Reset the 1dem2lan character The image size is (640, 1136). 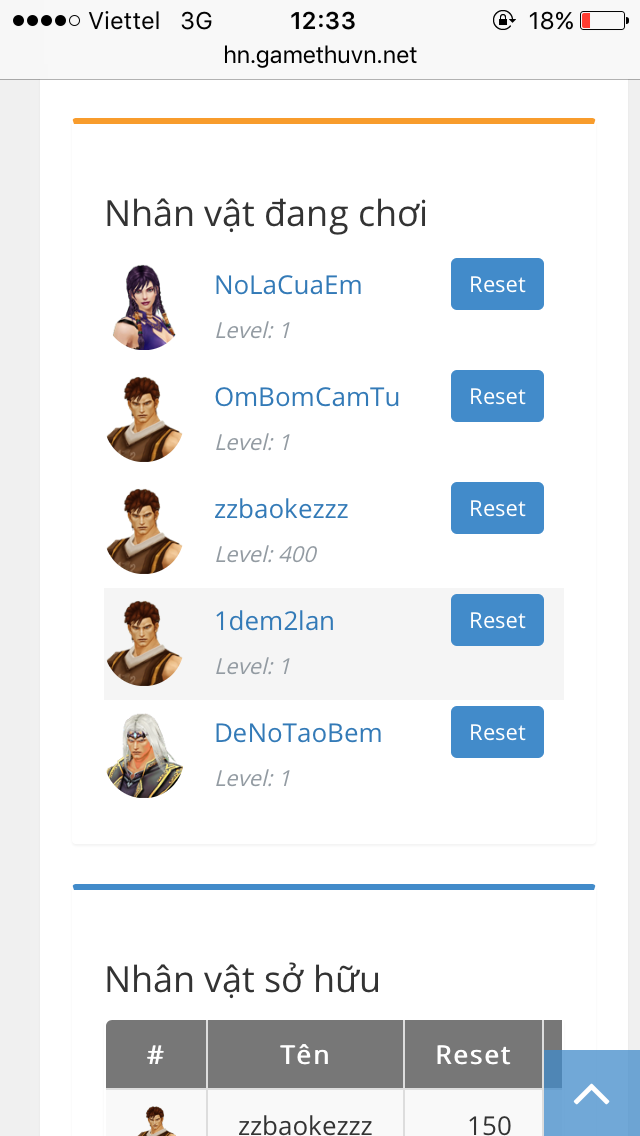pos(497,620)
